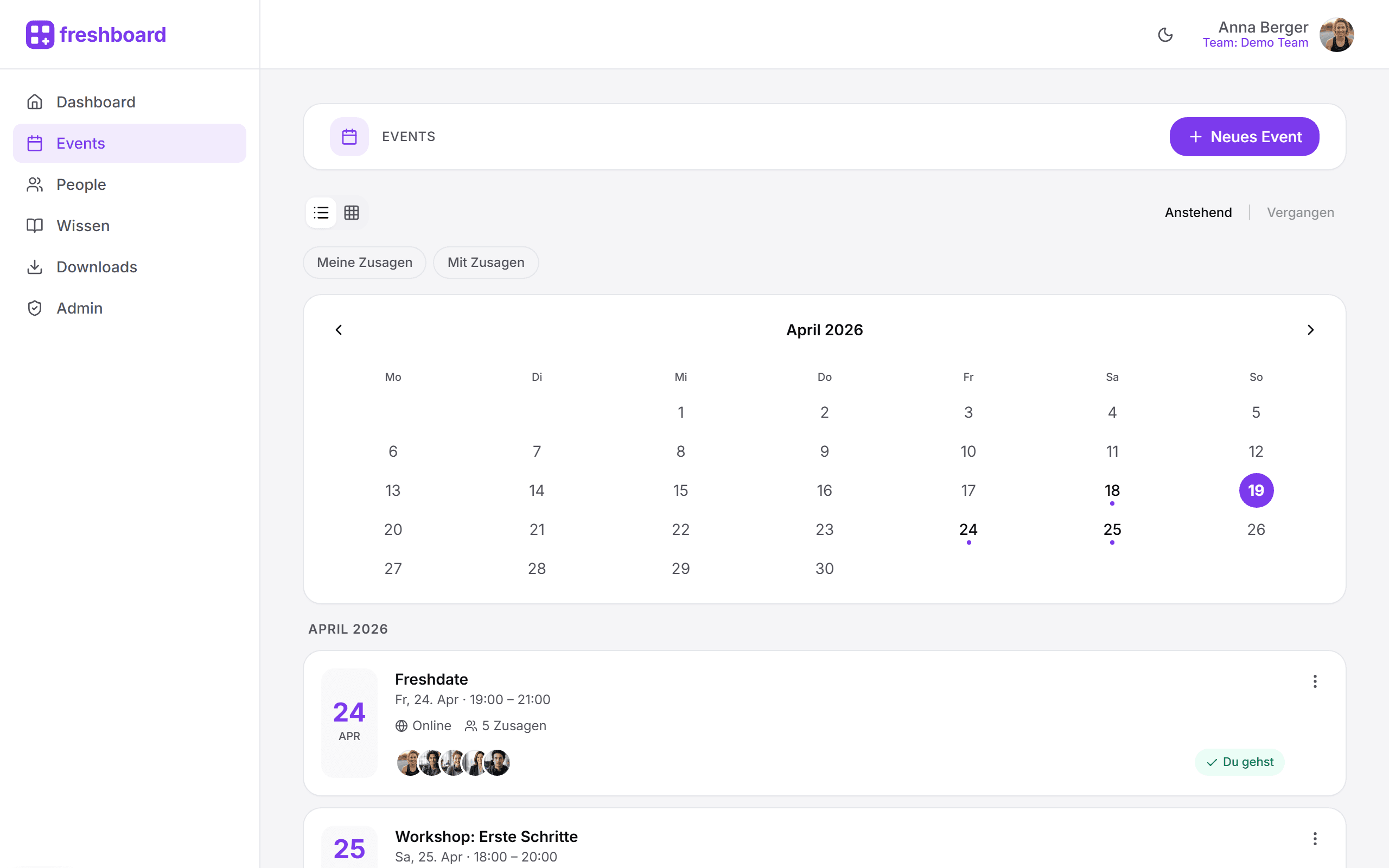Image resolution: width=1389 pixels, height=868 pixels.
Task: Click the Wissen book icon
Action: pyautogui.click(x=35, y=226)
